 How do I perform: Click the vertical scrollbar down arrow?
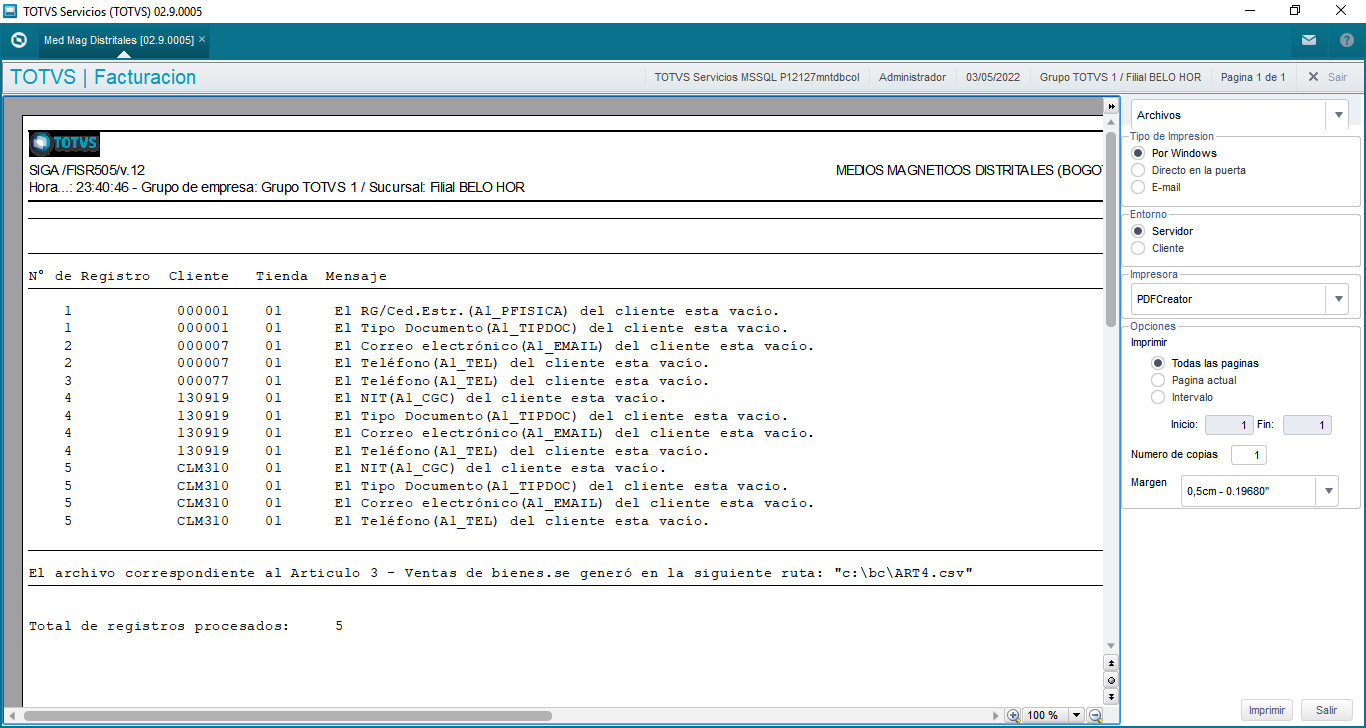pyautogui.click(x=1111, y=646)
